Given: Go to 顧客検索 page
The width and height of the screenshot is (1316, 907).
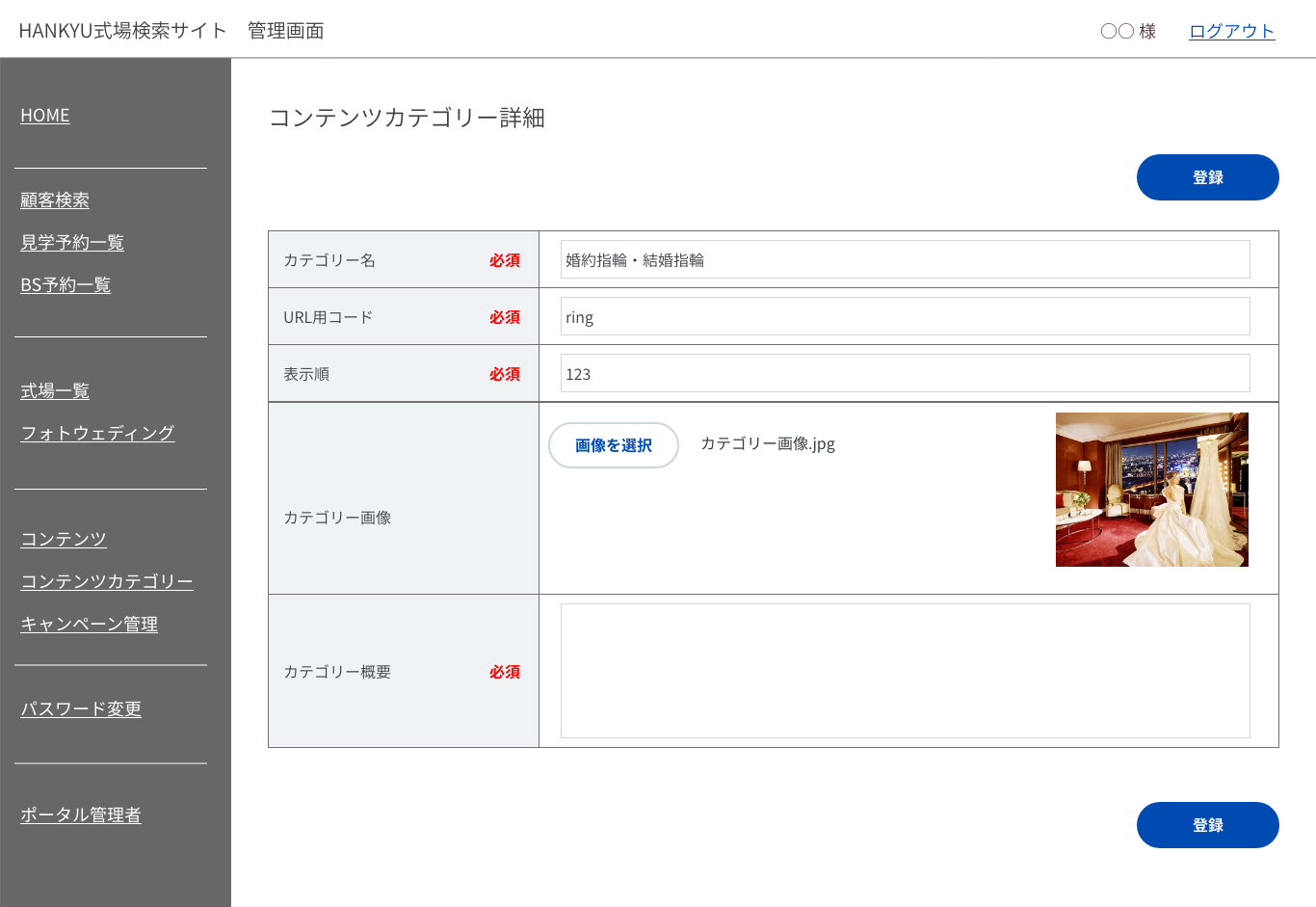Looking at the screenshot, I should (x=55, y=200).
